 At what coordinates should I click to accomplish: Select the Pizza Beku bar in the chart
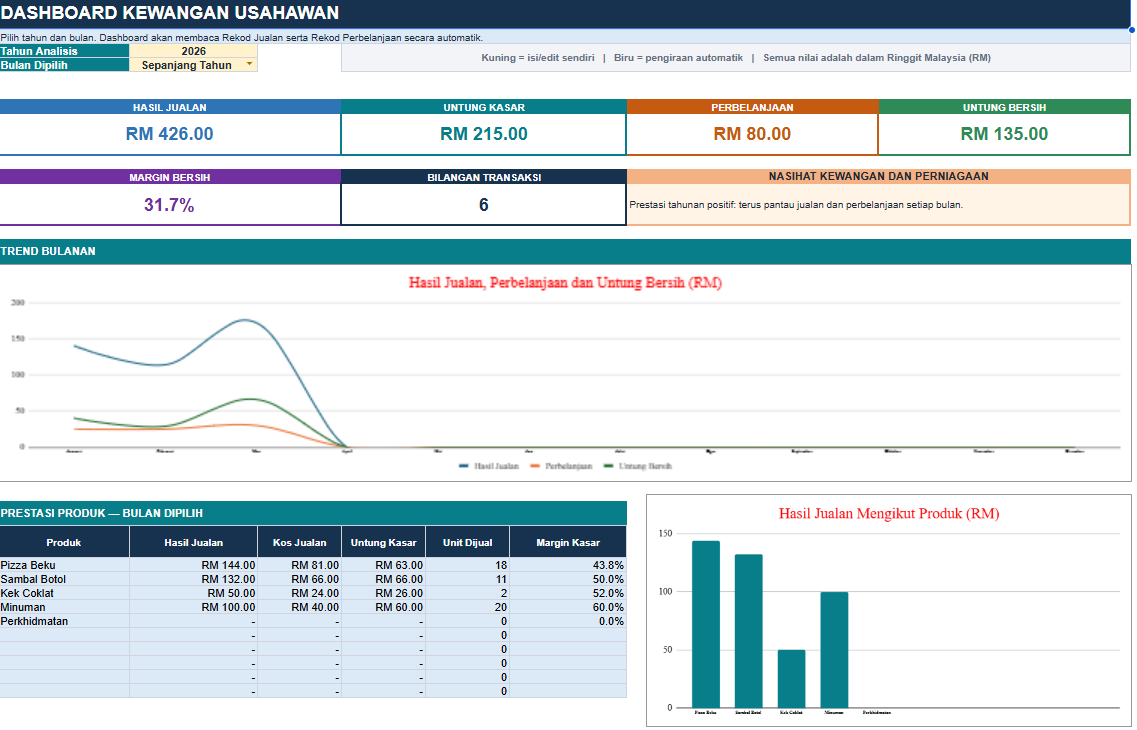(706, 624)
